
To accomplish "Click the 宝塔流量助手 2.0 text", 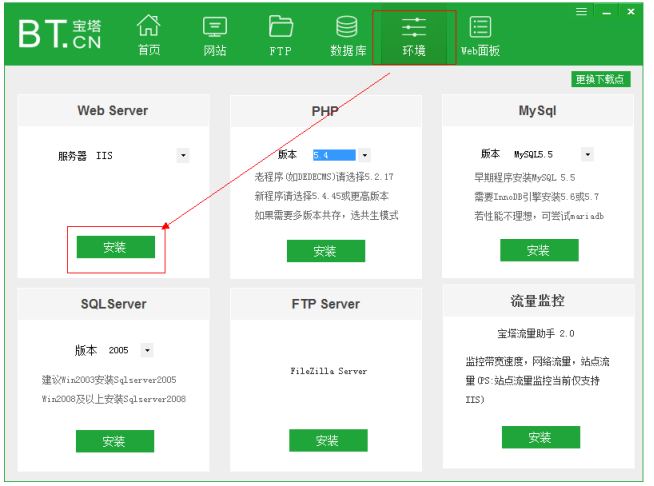I will [536, 333].
